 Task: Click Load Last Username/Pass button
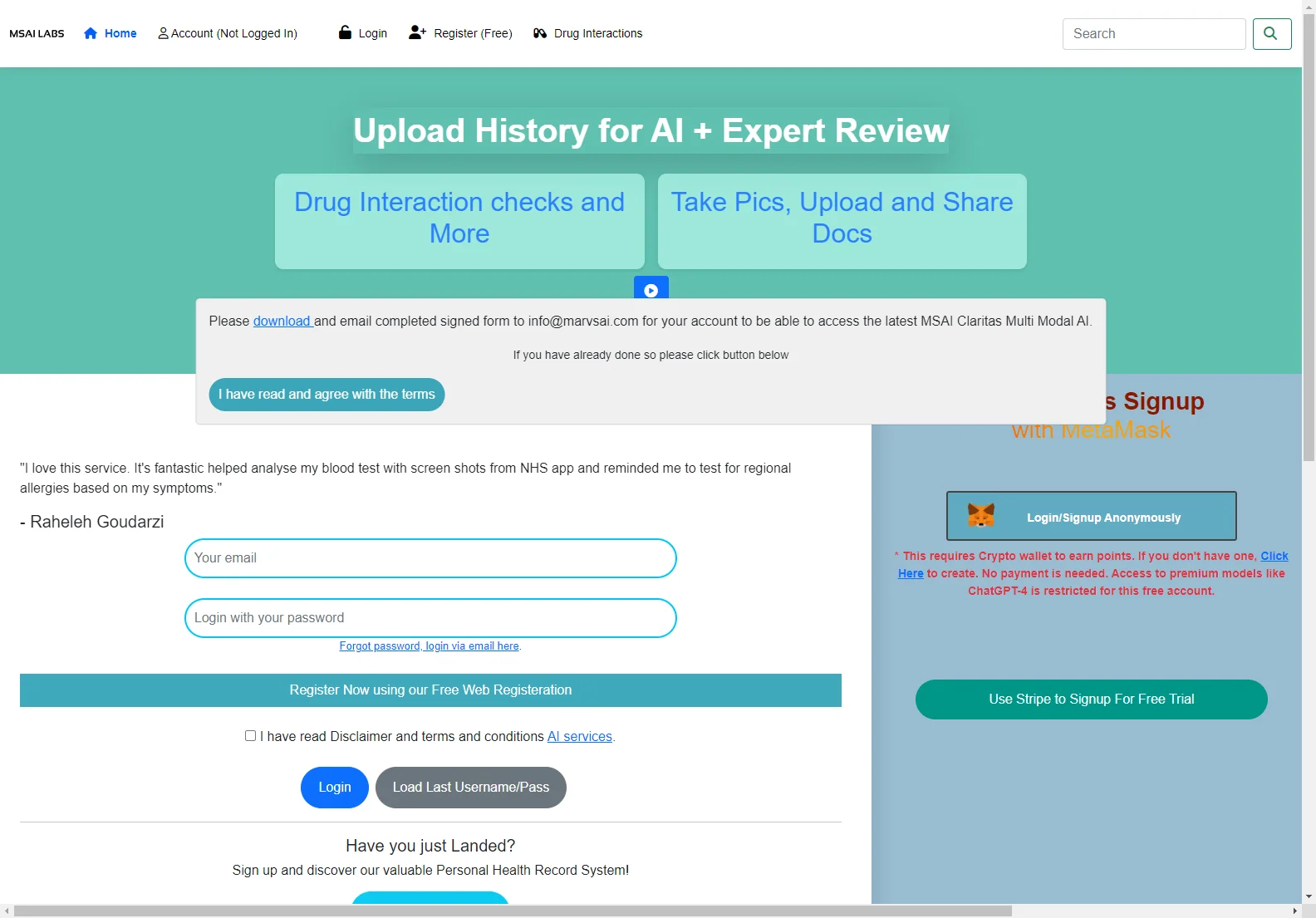coord(471,788)
